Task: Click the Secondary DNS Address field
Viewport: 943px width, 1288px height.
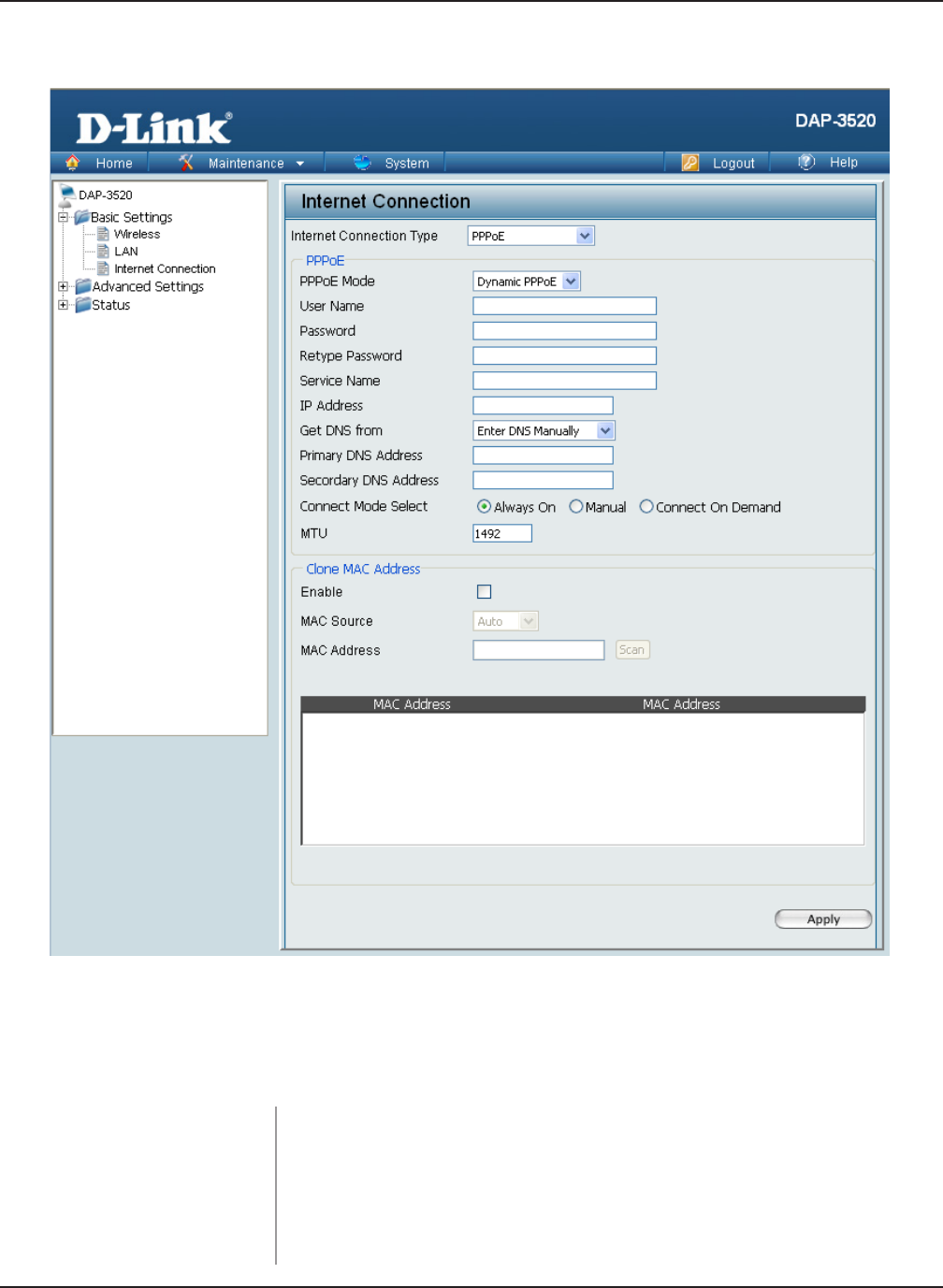Action: (544, 480)
